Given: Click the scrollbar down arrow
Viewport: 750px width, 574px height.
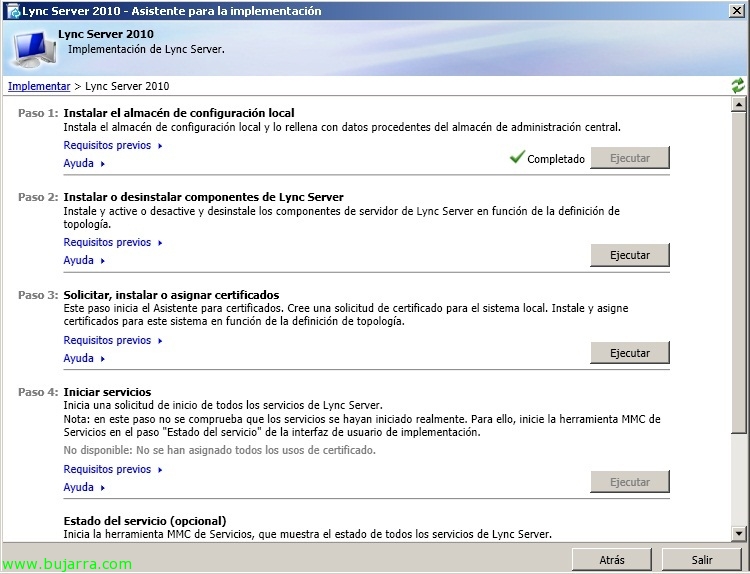Looking at the screenshot, I should [739, 533].
